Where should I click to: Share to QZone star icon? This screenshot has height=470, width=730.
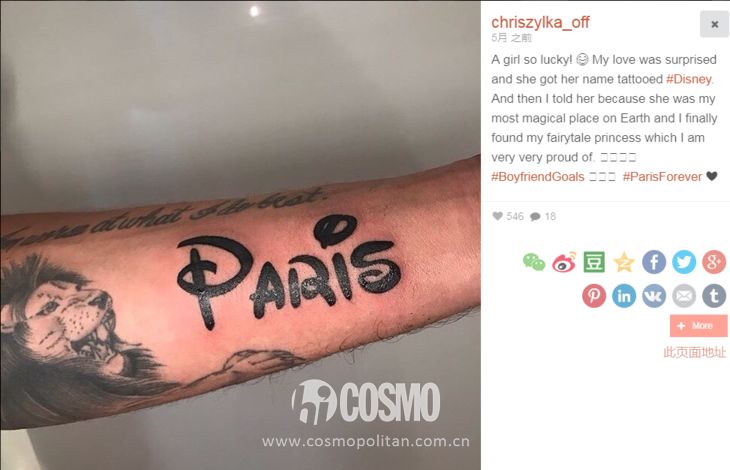pyautogui.click(x=624, y=262)
